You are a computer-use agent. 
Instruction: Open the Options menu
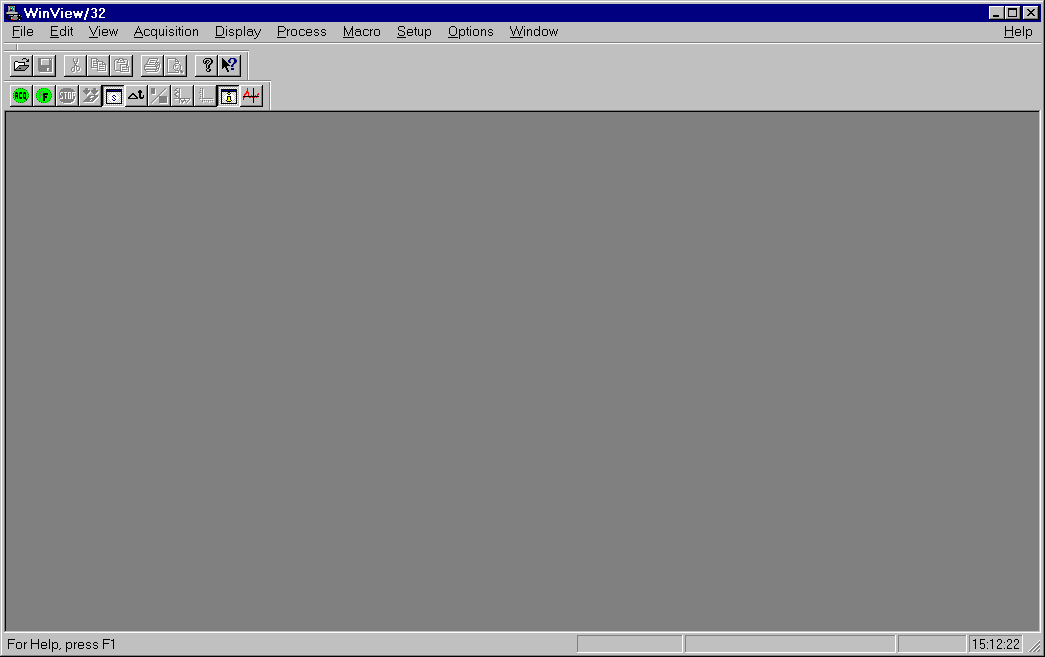click(471, 31)
